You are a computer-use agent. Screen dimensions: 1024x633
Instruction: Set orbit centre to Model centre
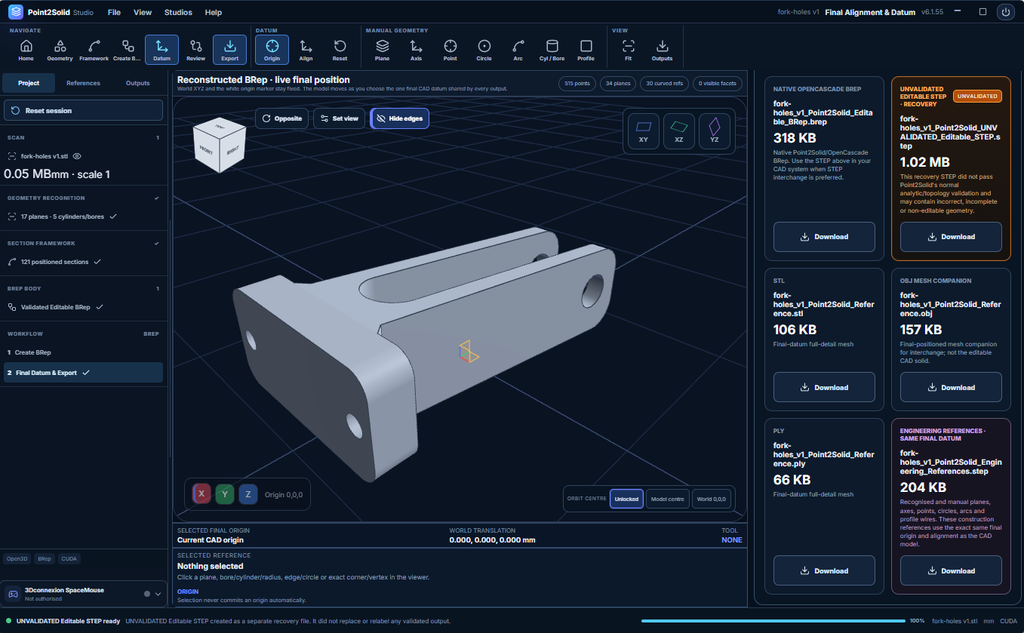pyautogui.click(x=667, y=499)
